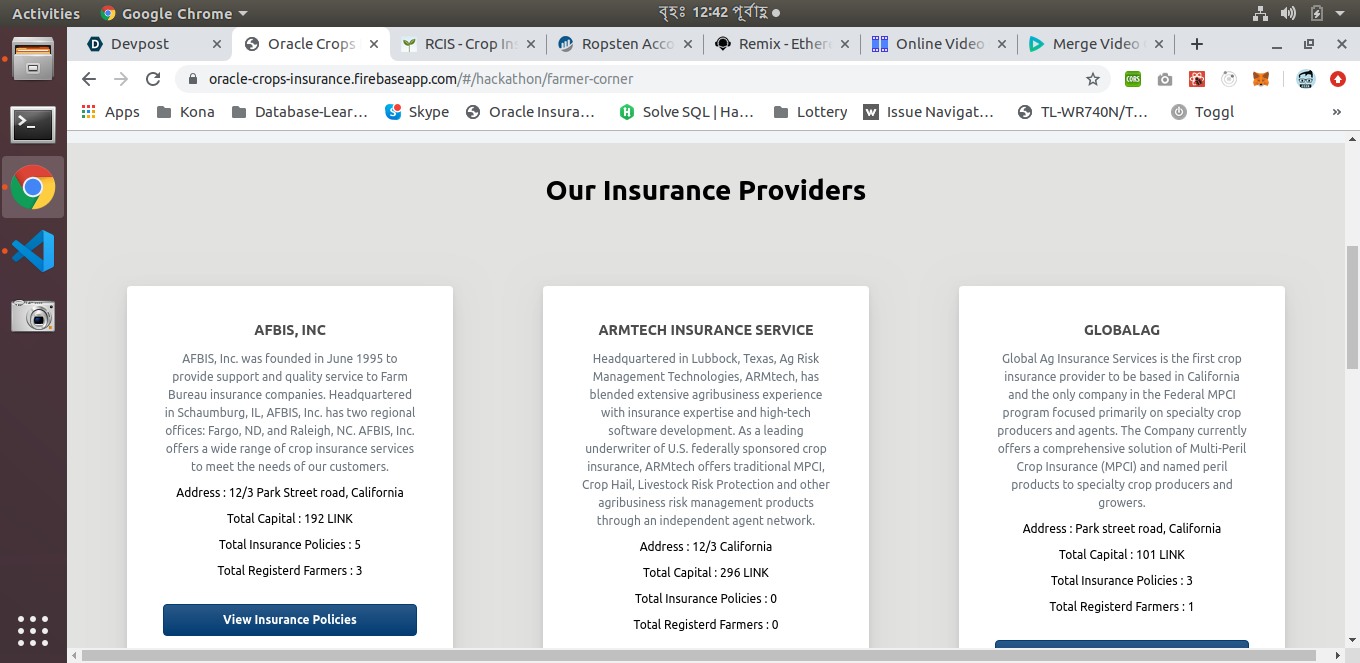
Task: Reload the current page
Action: (x=153, y=79)
